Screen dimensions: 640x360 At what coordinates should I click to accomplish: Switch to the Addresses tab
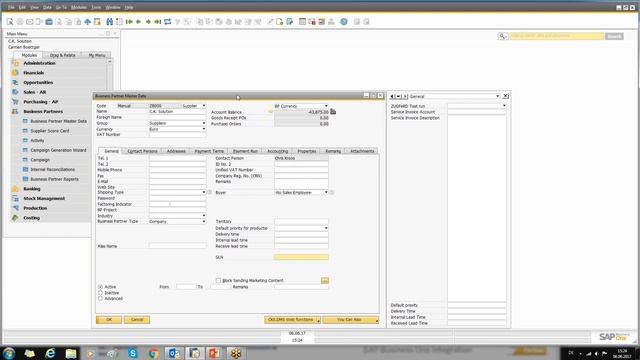coord(176,151)
